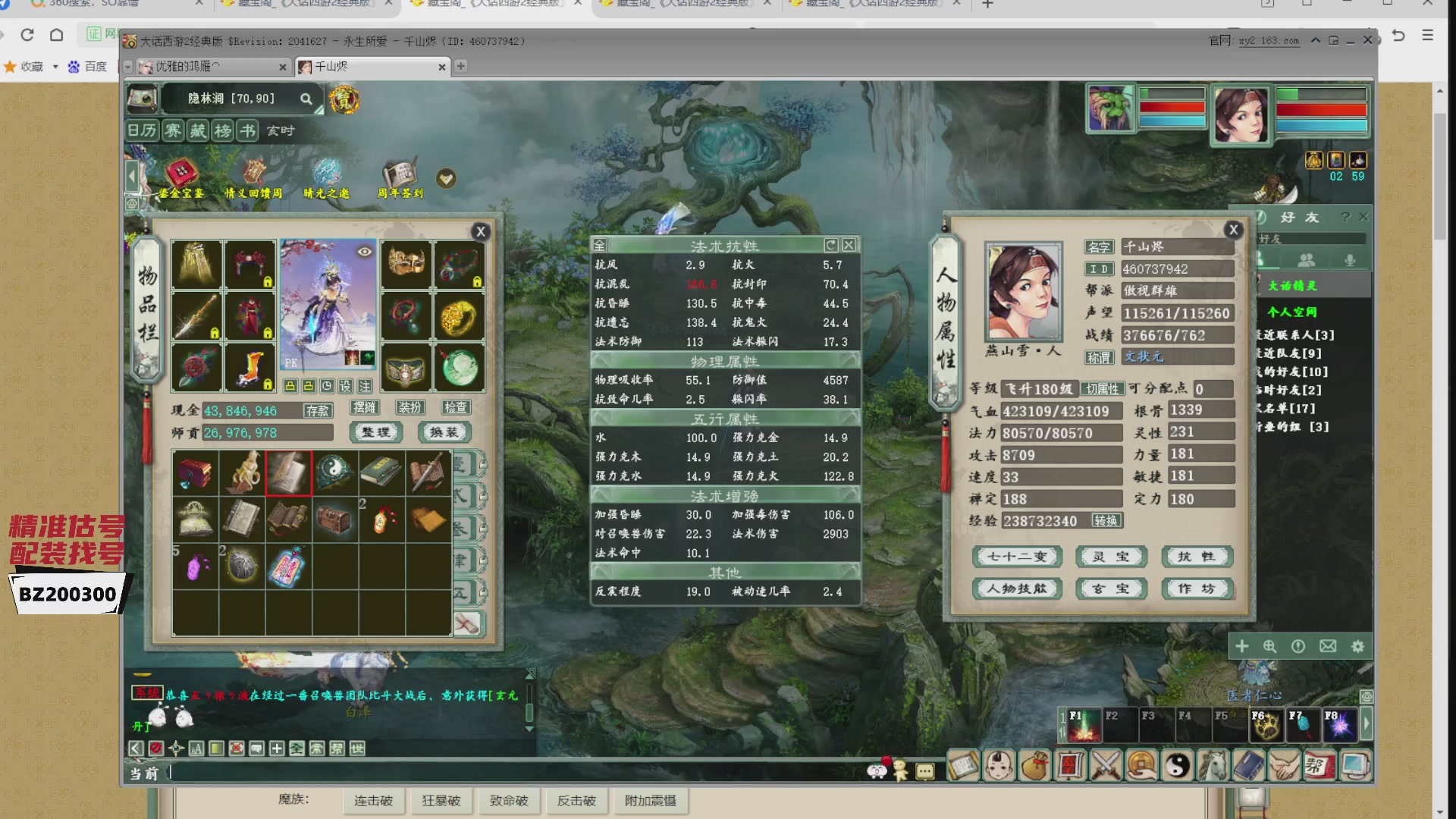This screenshot has height=819, width=1456.
Task: Open the 日历 calendar menu tab
Action: coord(142,130)
